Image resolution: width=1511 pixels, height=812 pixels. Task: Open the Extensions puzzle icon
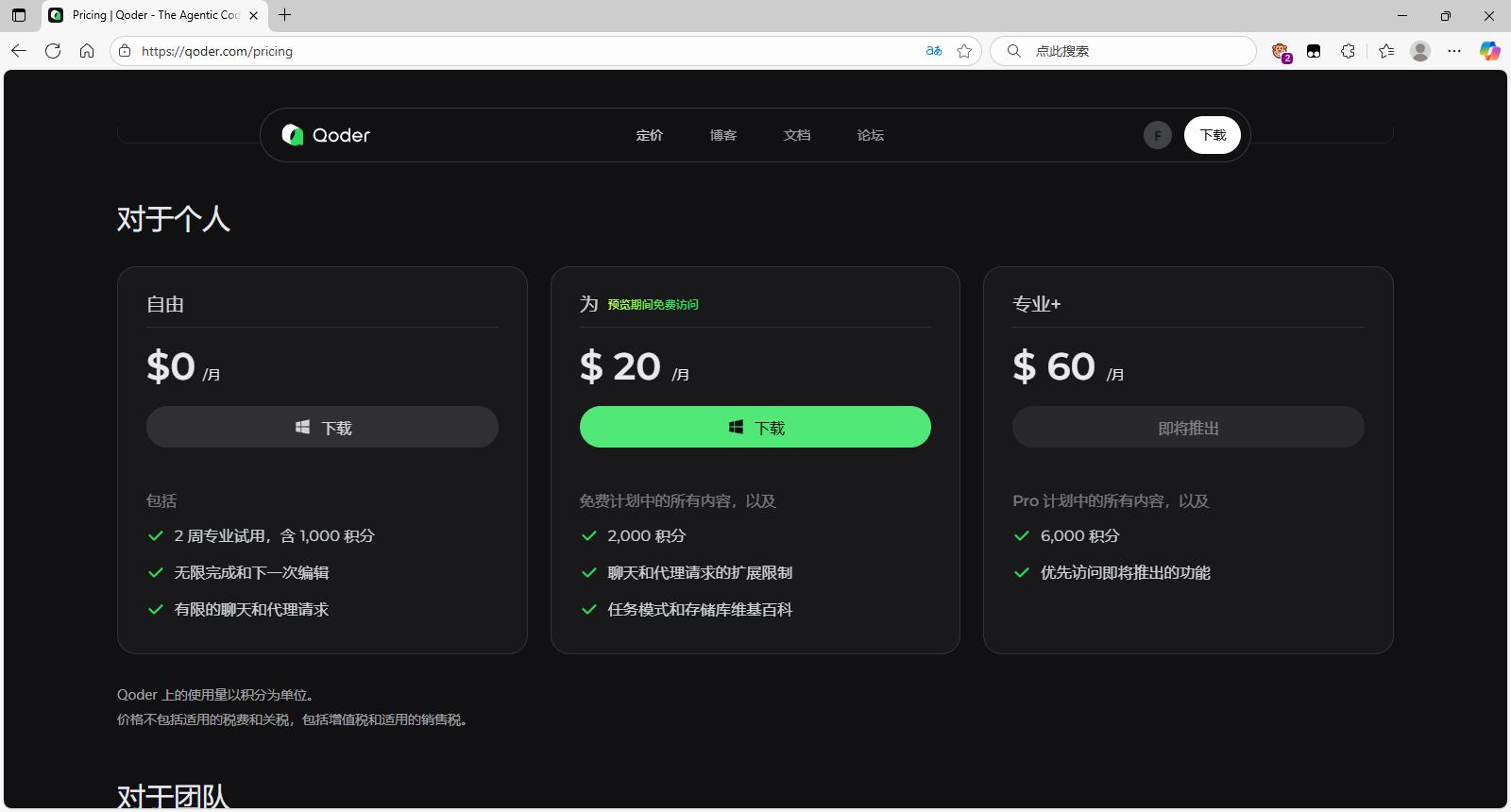click(x=1349, y=51)
